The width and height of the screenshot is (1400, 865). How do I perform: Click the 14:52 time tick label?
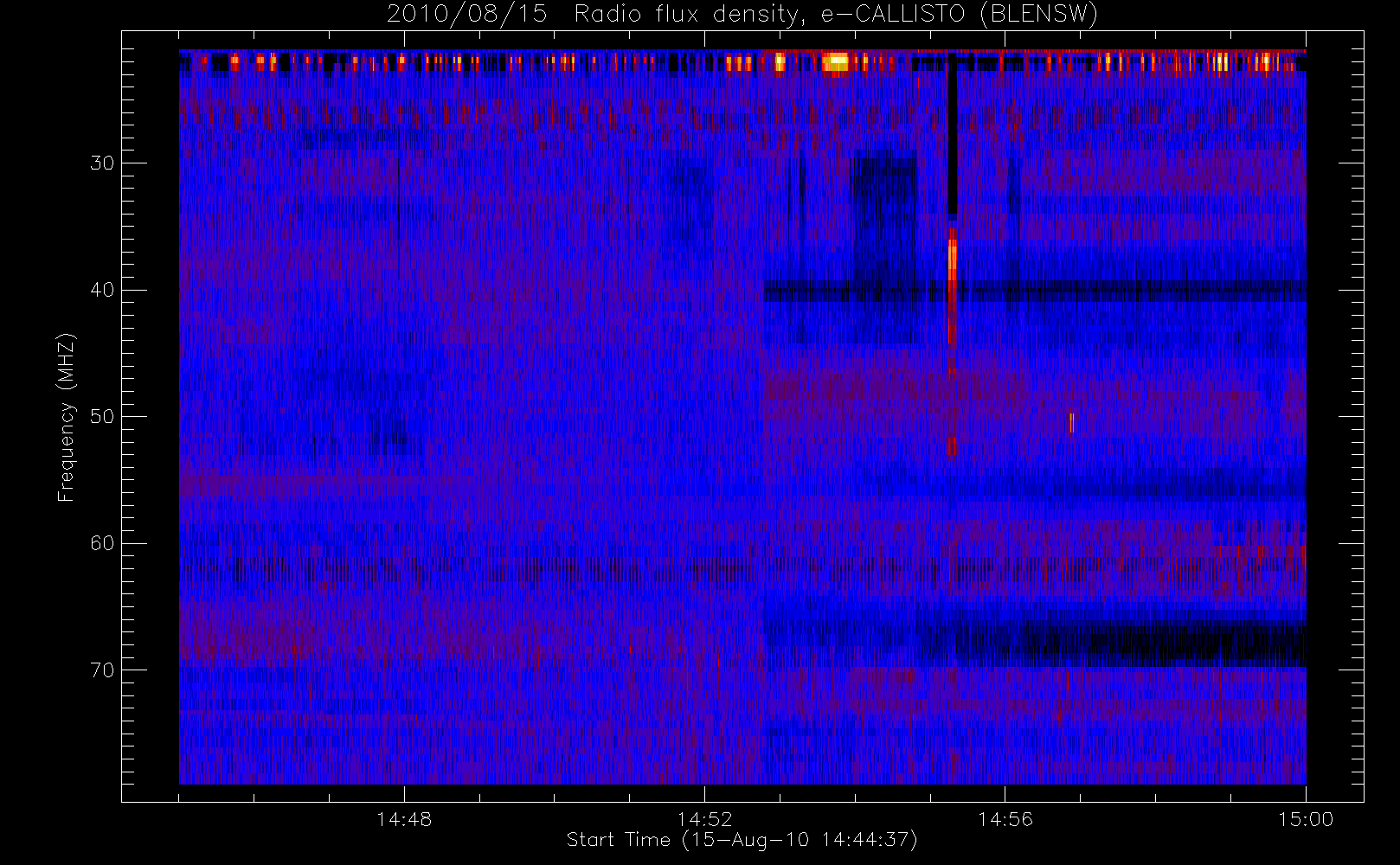[x=704, y=819]
